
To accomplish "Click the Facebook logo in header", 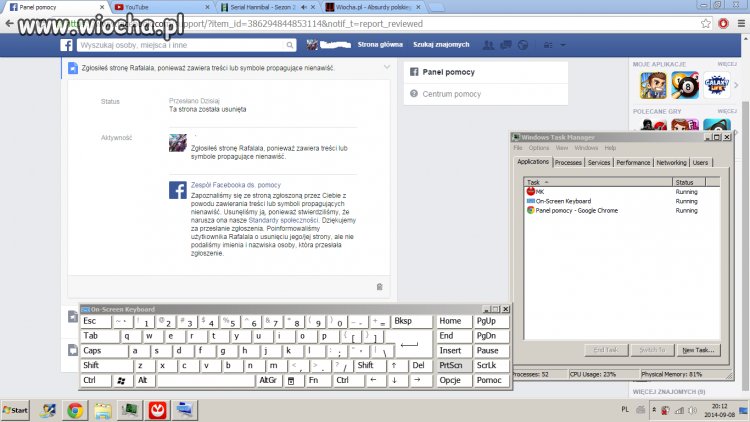I will 66,45.
